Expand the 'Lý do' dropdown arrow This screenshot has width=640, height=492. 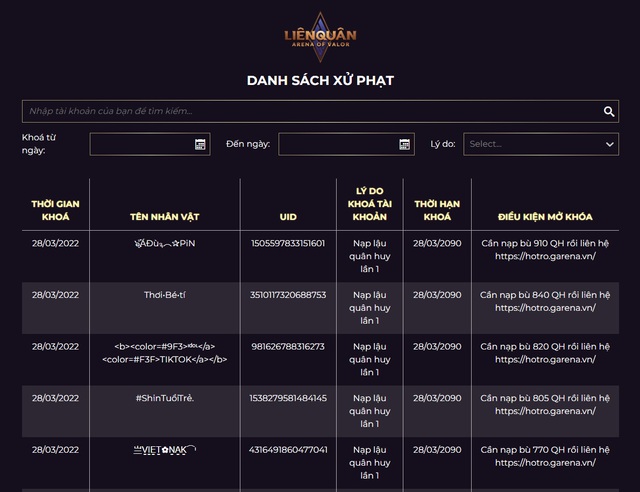(609, 144)
